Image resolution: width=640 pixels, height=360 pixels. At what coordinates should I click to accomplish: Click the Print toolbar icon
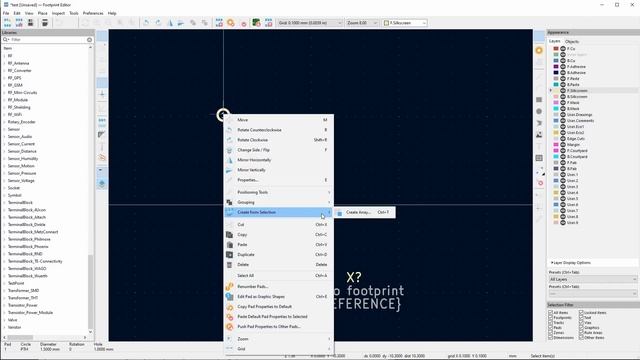pos(45,23)
